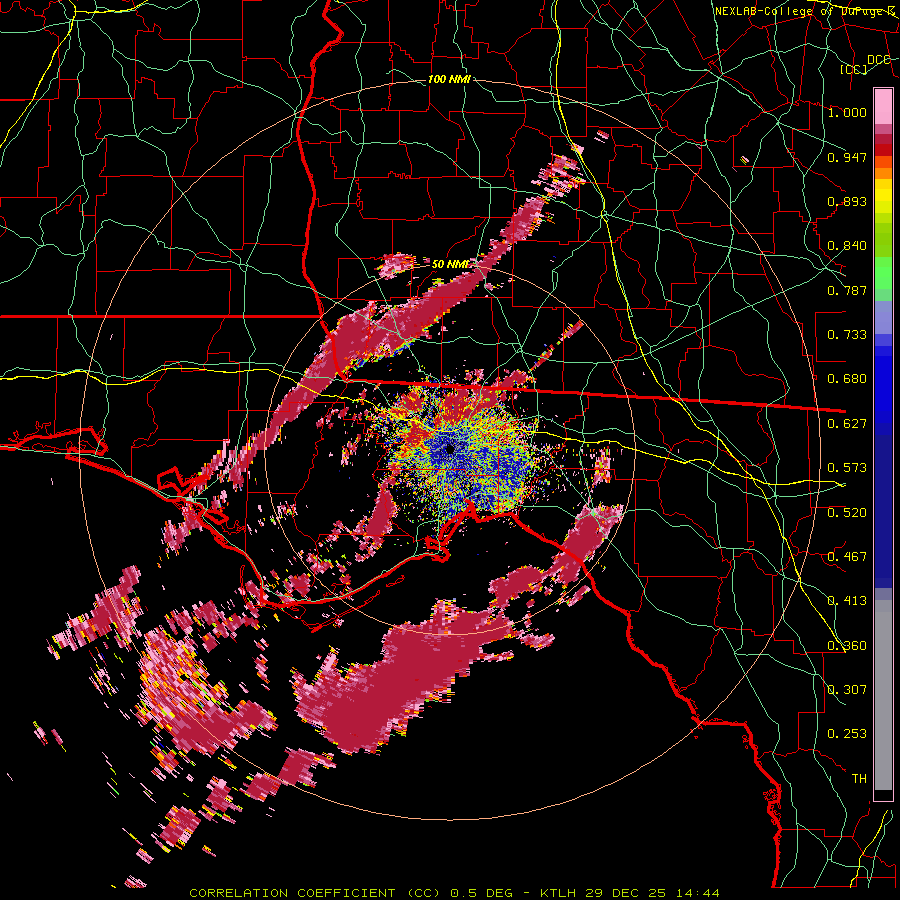Click the 0.787 colorbar value
The image size is (900, 900).
tap(847, 290)
